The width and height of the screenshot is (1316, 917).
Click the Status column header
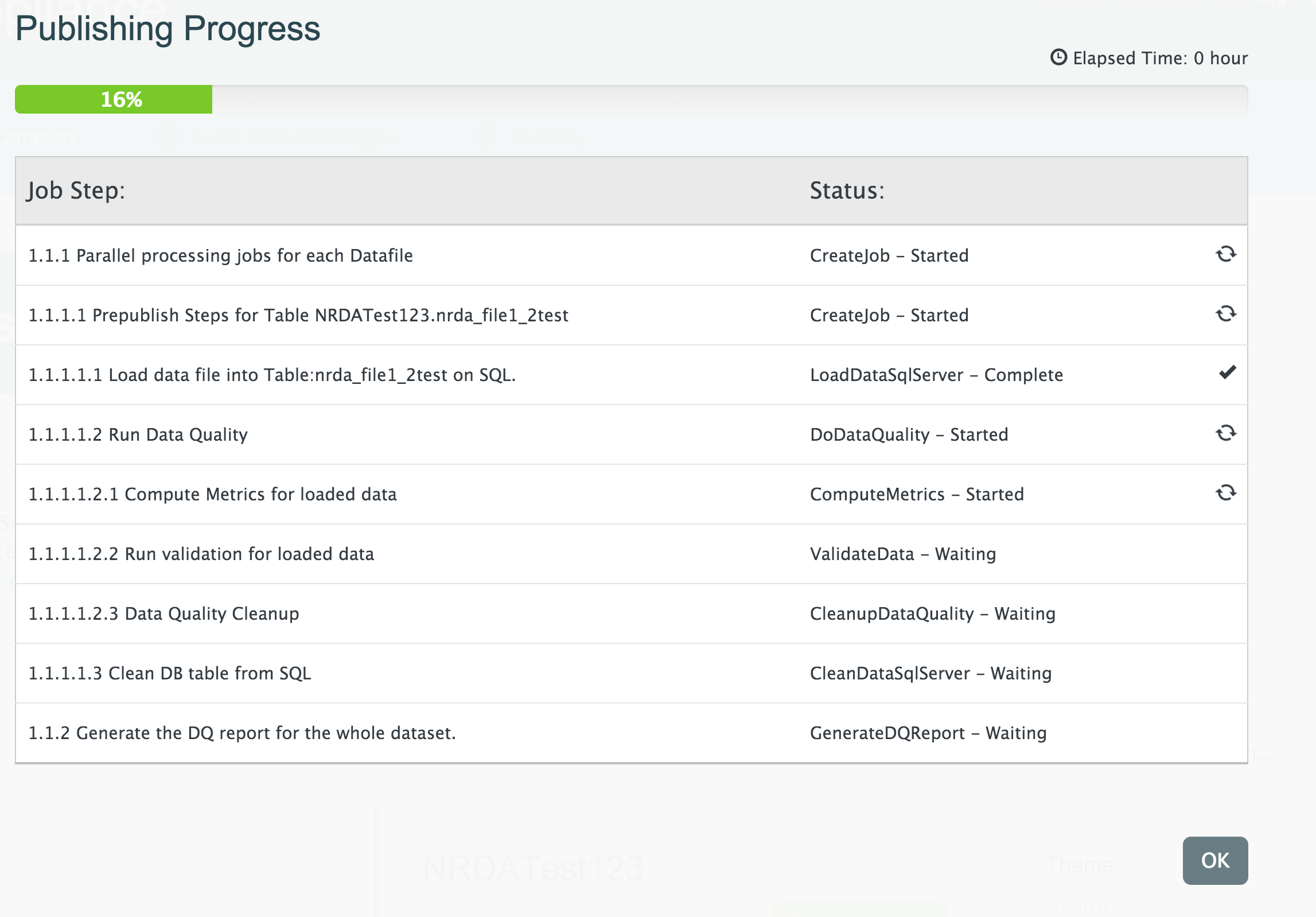[x=847, y=191]
